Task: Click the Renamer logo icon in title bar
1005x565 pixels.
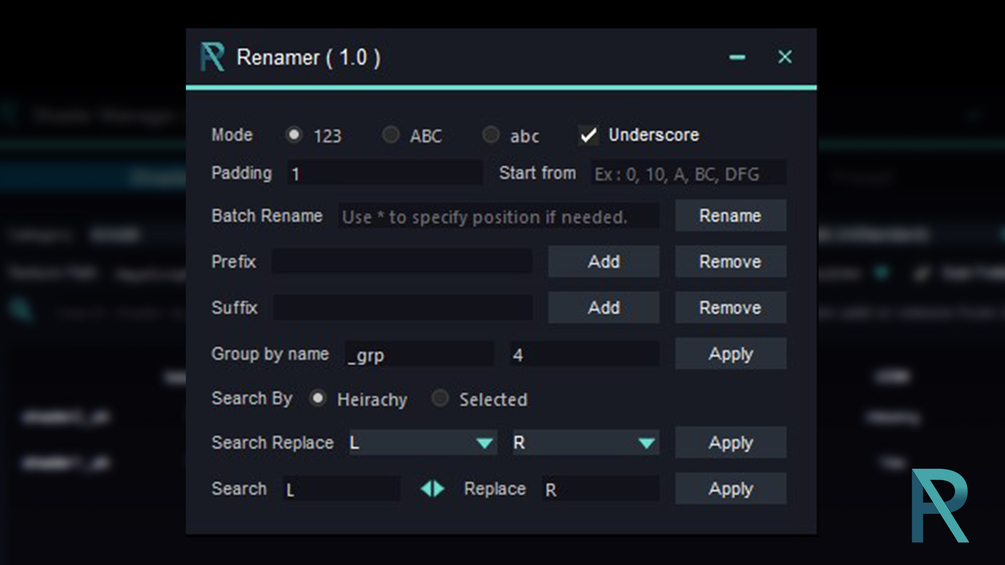Action: 212,57
